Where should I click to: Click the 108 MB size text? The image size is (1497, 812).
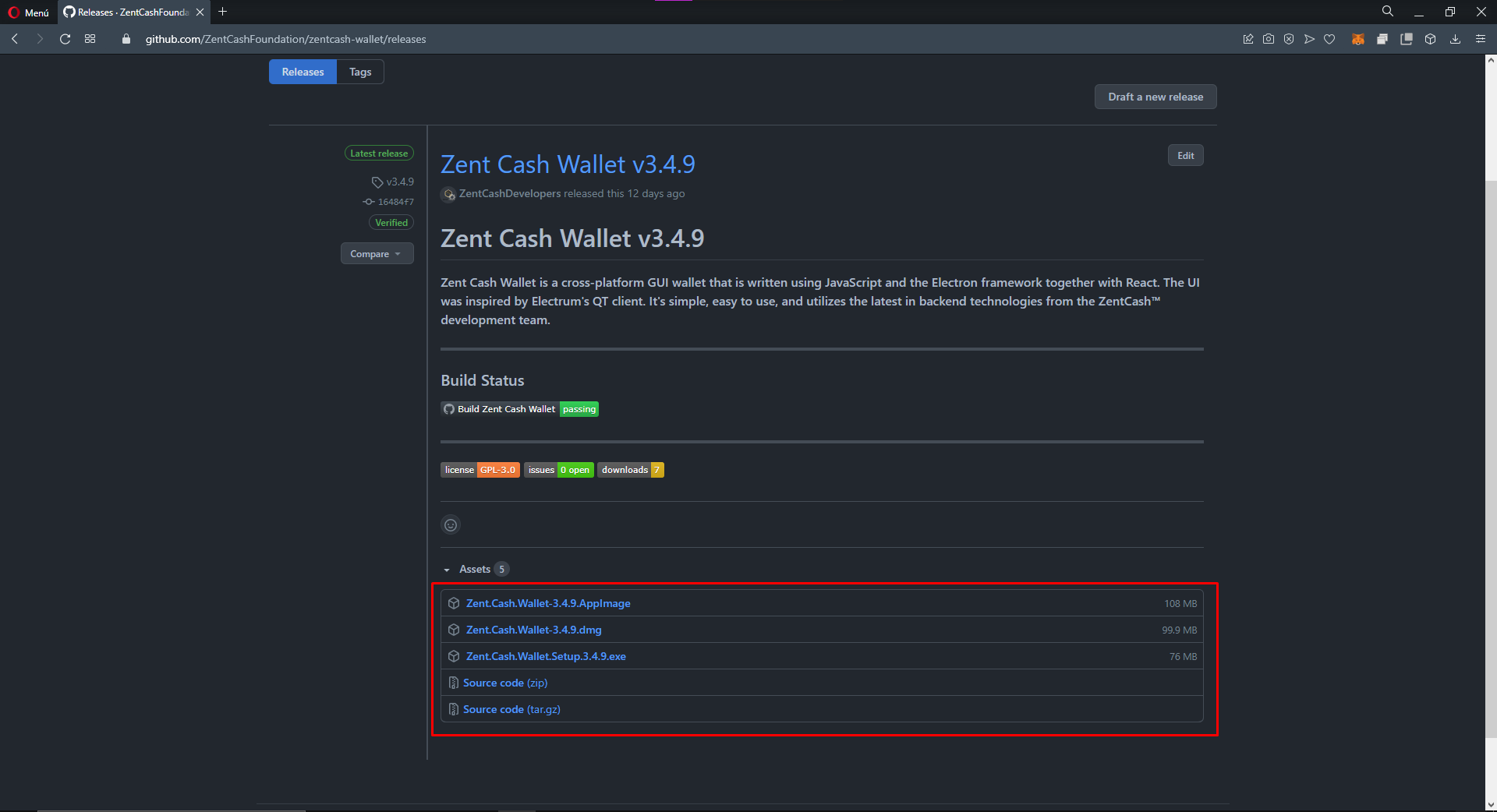1180,604
